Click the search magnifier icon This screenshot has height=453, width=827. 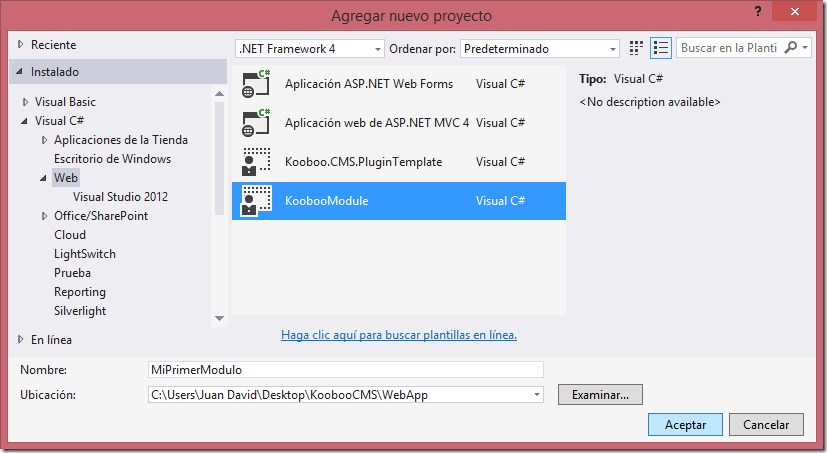790,47
